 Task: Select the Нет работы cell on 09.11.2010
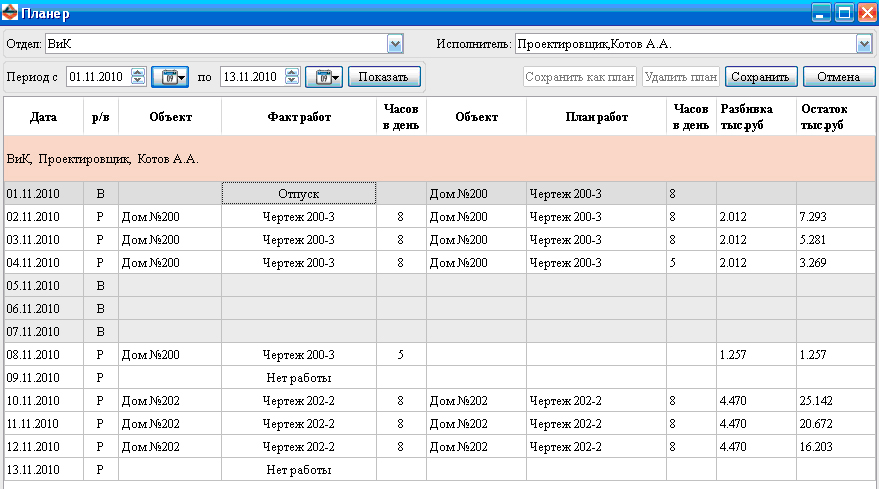point(299,378)
